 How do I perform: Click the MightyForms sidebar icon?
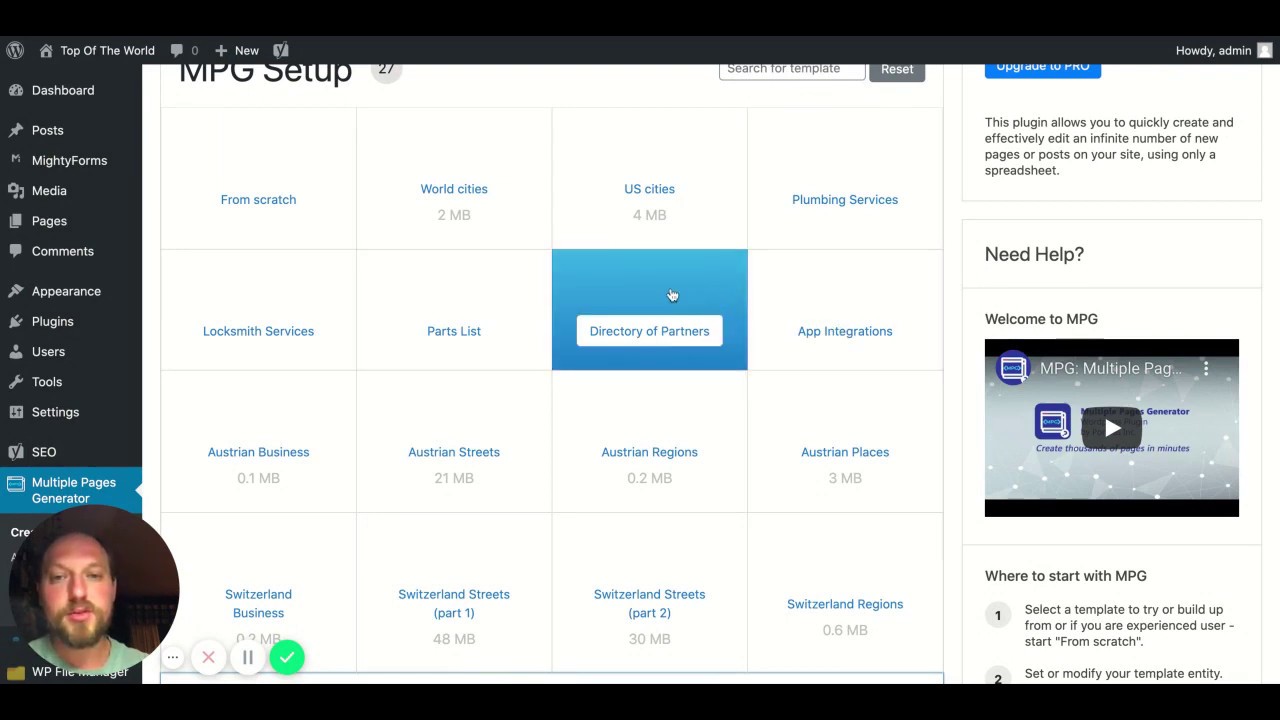[16, 160]
